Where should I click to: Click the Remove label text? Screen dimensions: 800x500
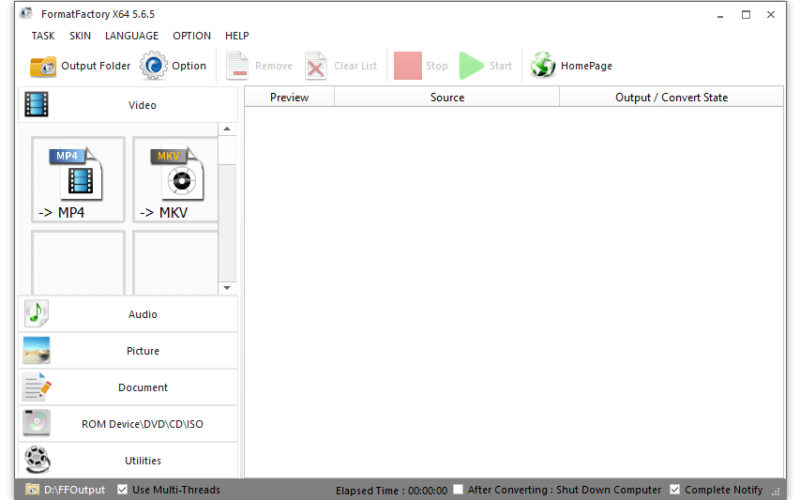click(274, 66)
